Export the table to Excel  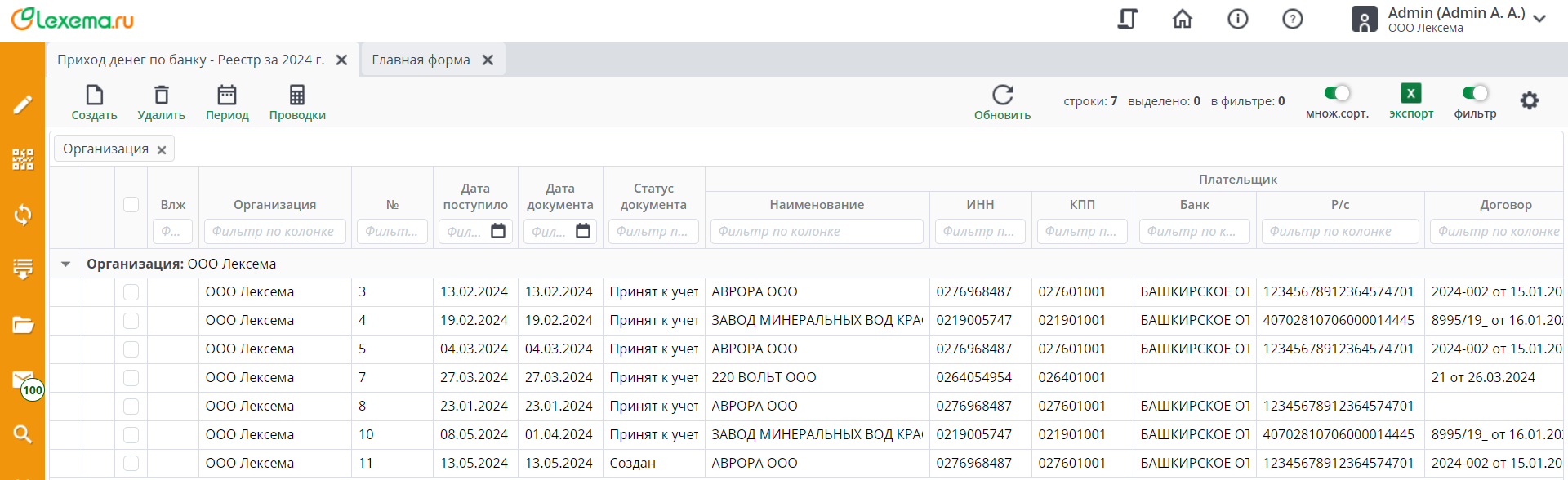pos(1410,94)
